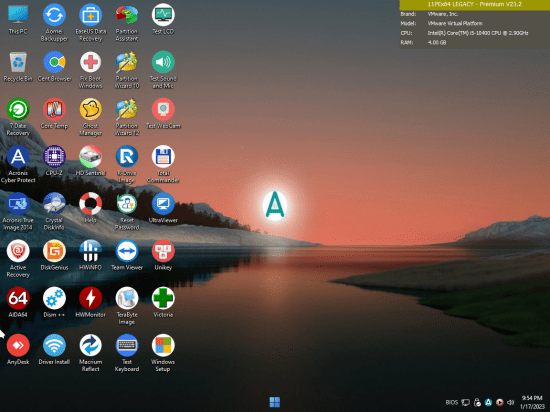Viewport: 550px width, 412px height.
Task: Open Partition Wizard 10
Action: pos(127,70)
